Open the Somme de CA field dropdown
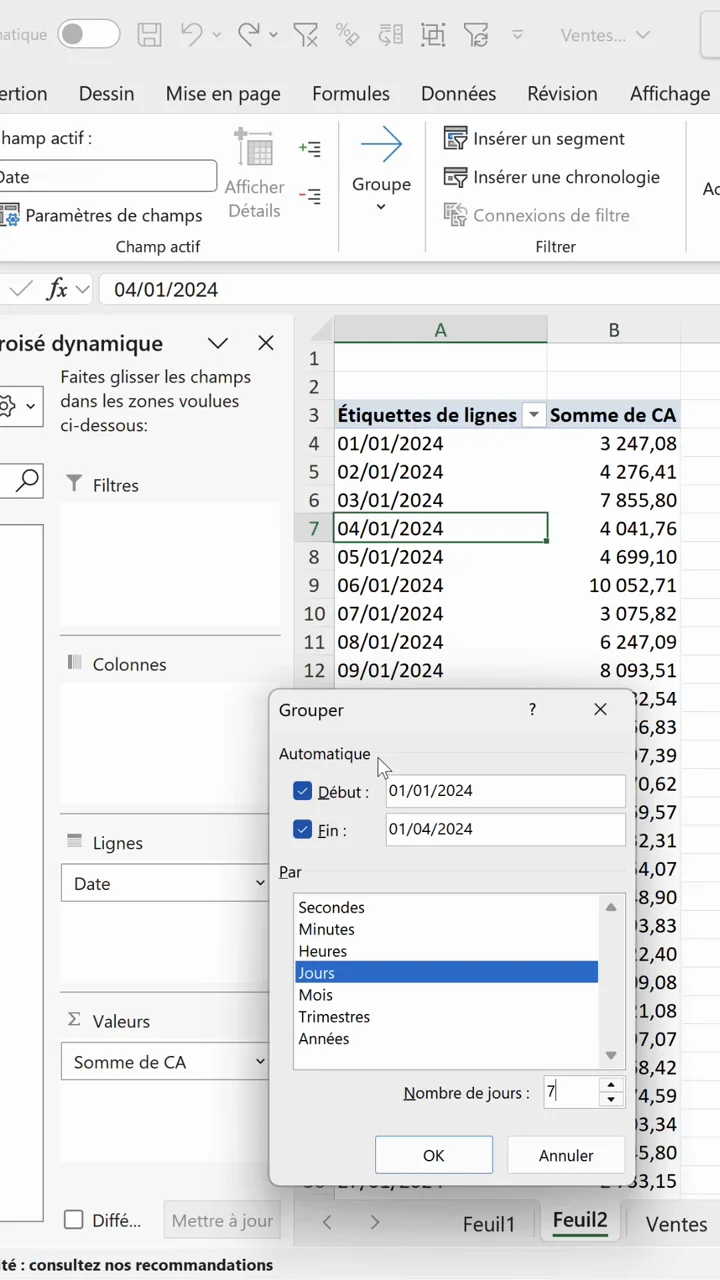 pyautogui.click(x=261, y=1062)
